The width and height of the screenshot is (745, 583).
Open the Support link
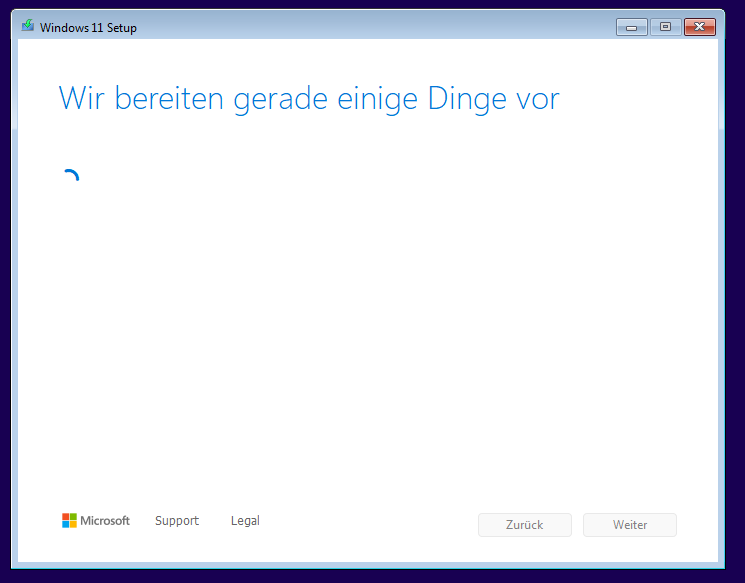tap(177, 521)
